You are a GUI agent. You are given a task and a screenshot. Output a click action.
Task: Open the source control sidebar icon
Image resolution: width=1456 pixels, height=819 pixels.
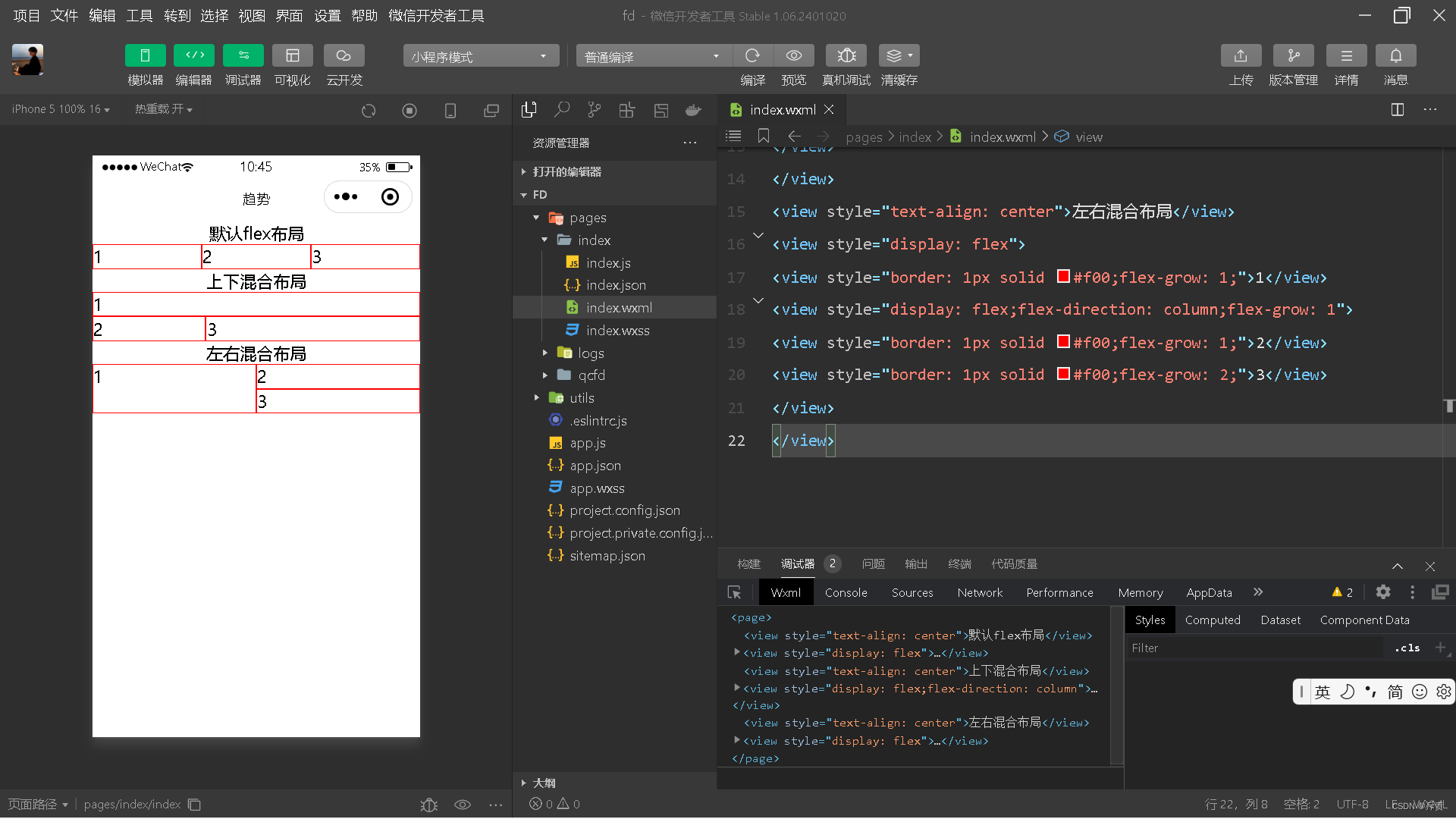[595, 110]
